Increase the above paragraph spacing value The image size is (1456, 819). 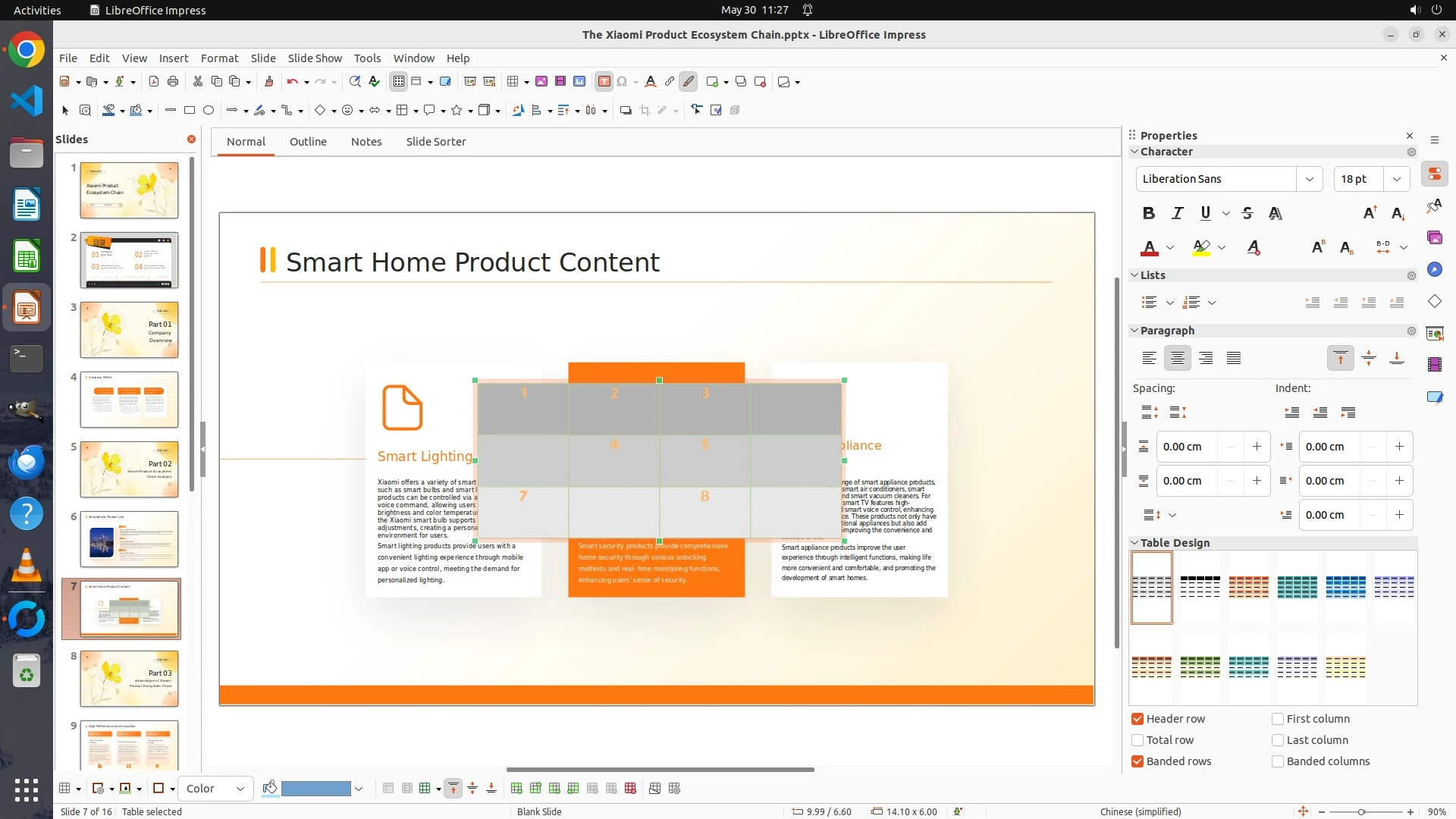(x=1257, y=447)
